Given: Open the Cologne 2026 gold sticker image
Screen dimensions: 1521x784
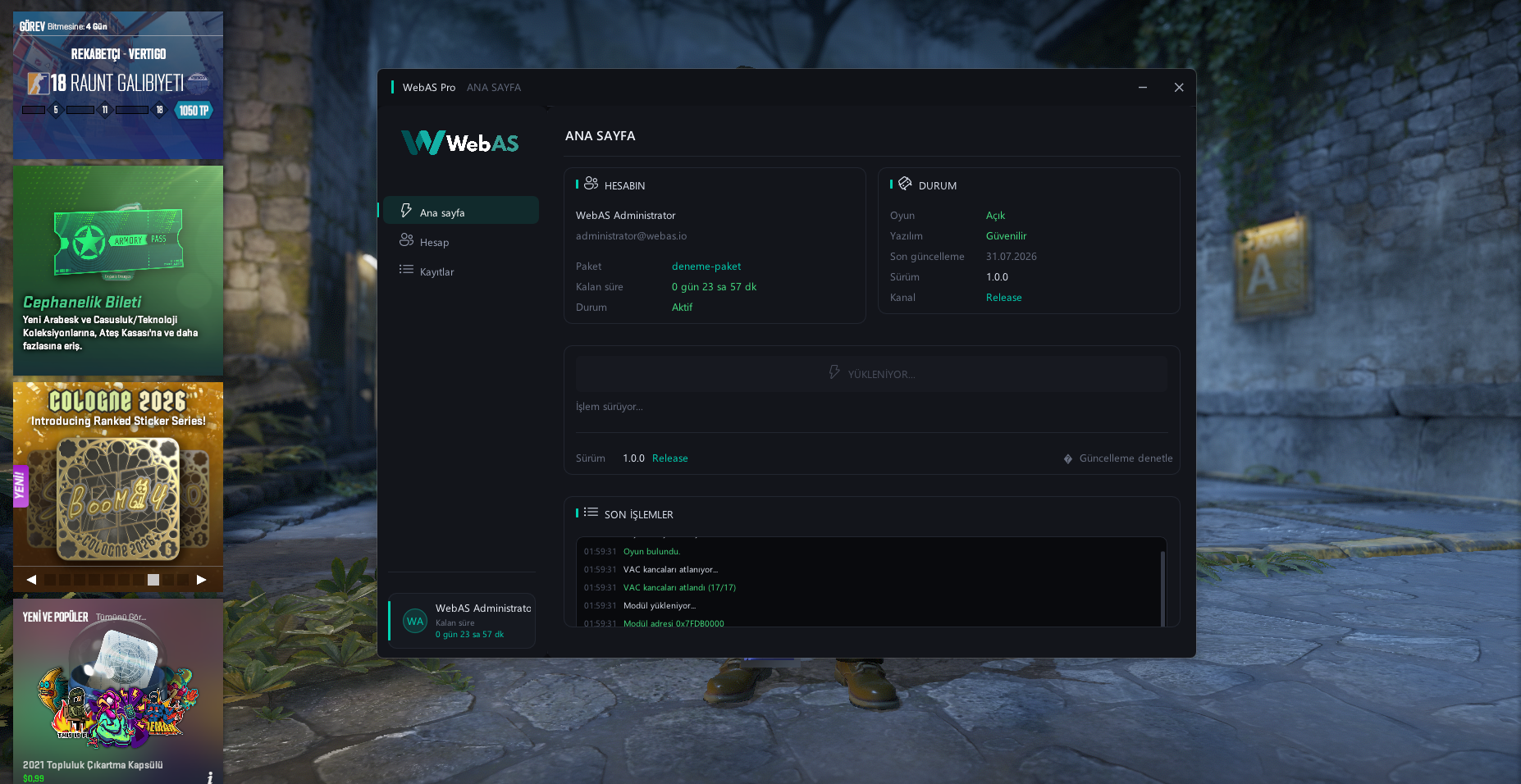Looking at the screenshot, I should coord(118,498).
